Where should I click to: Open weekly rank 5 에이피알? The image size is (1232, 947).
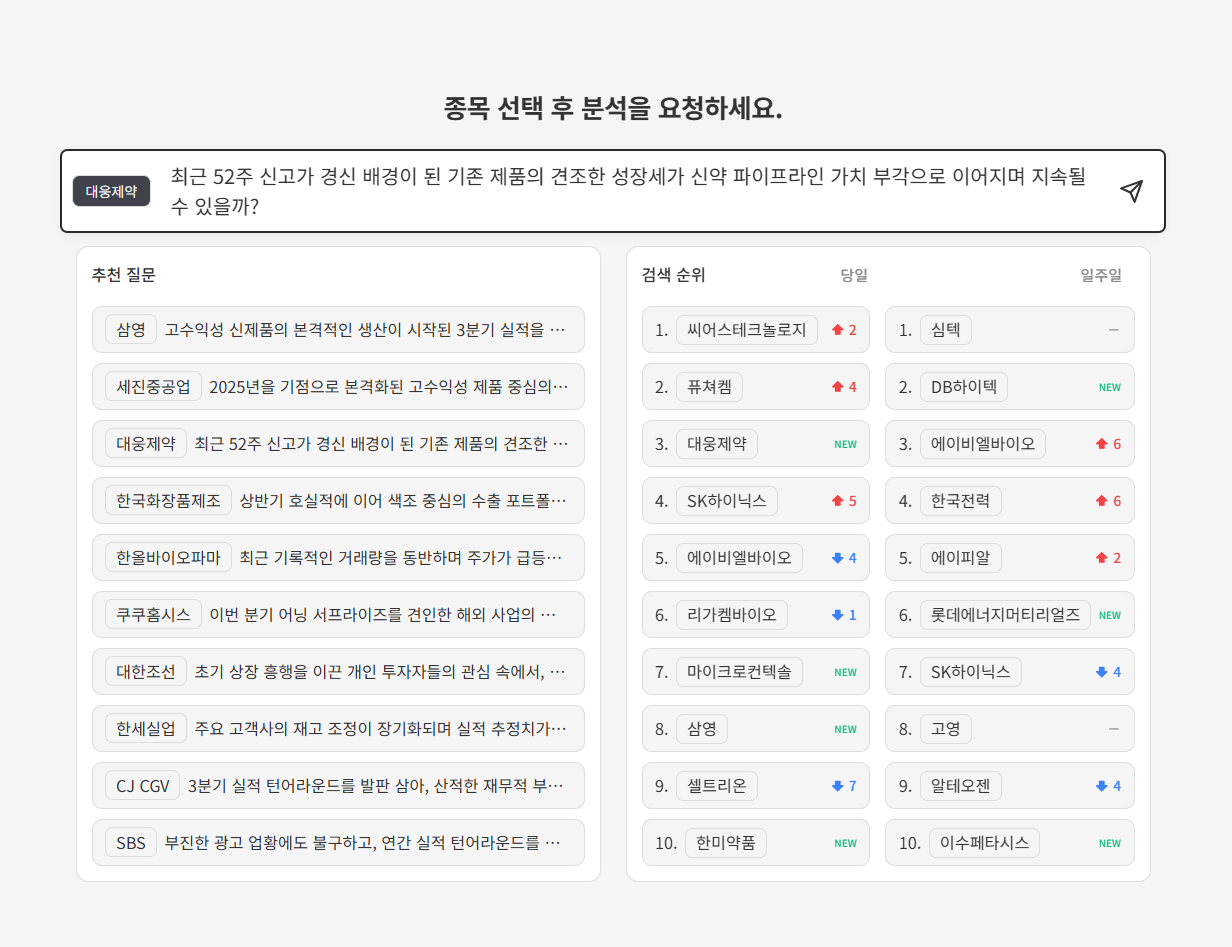coord(1010,558)
